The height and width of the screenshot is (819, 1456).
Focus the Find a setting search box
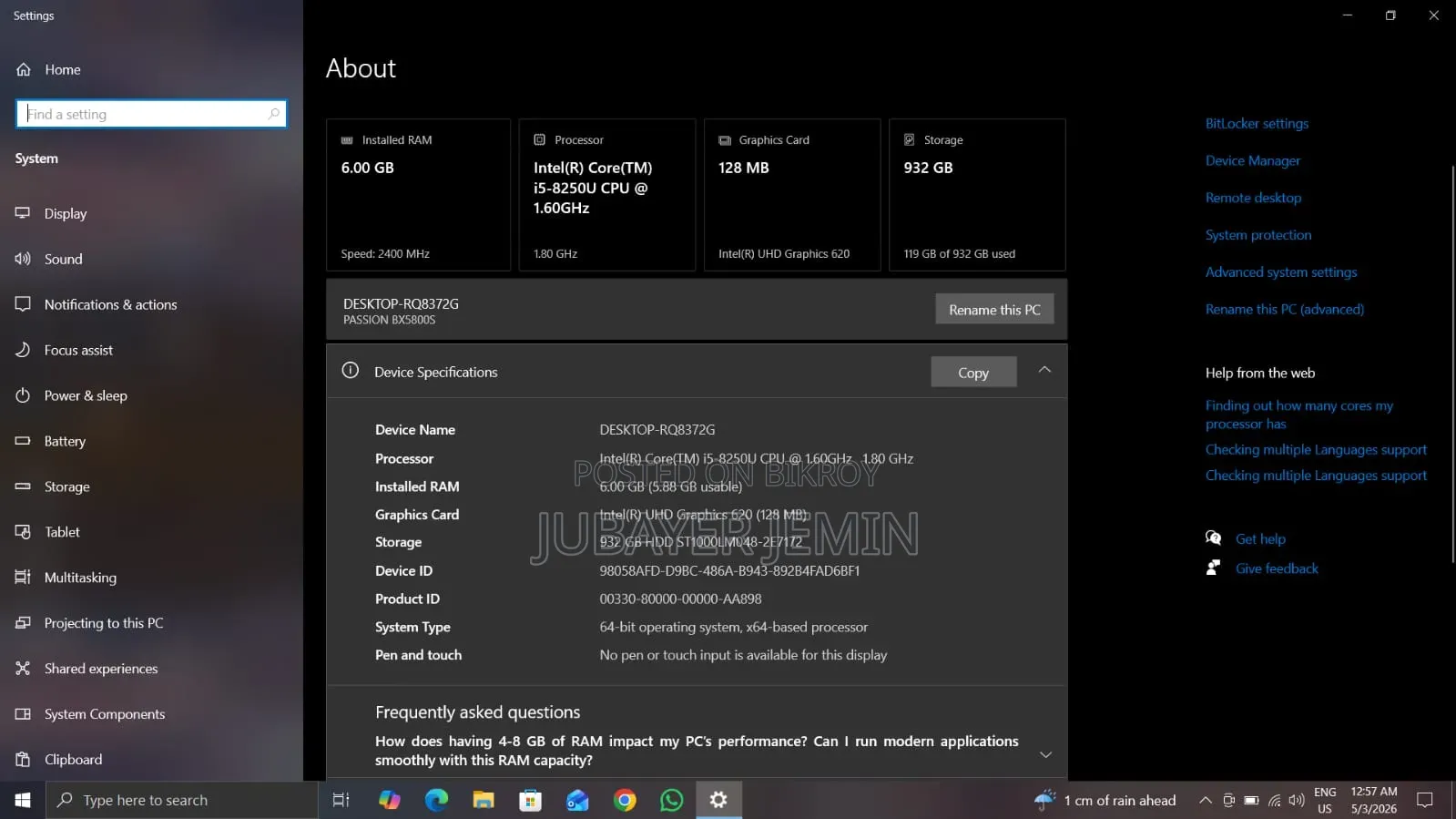click(x=151, y=114)
